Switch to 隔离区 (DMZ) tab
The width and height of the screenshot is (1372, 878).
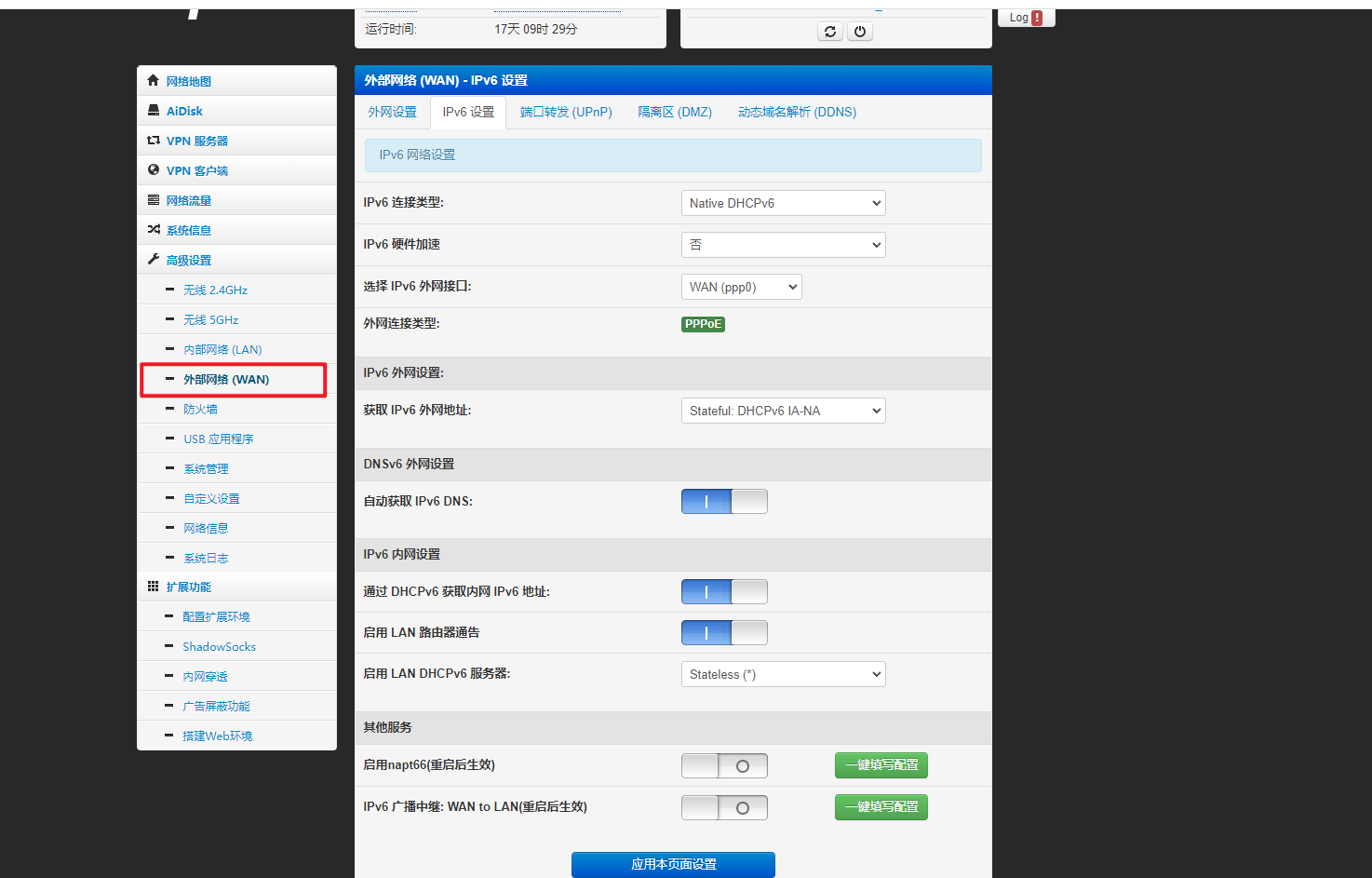[675, 112]
